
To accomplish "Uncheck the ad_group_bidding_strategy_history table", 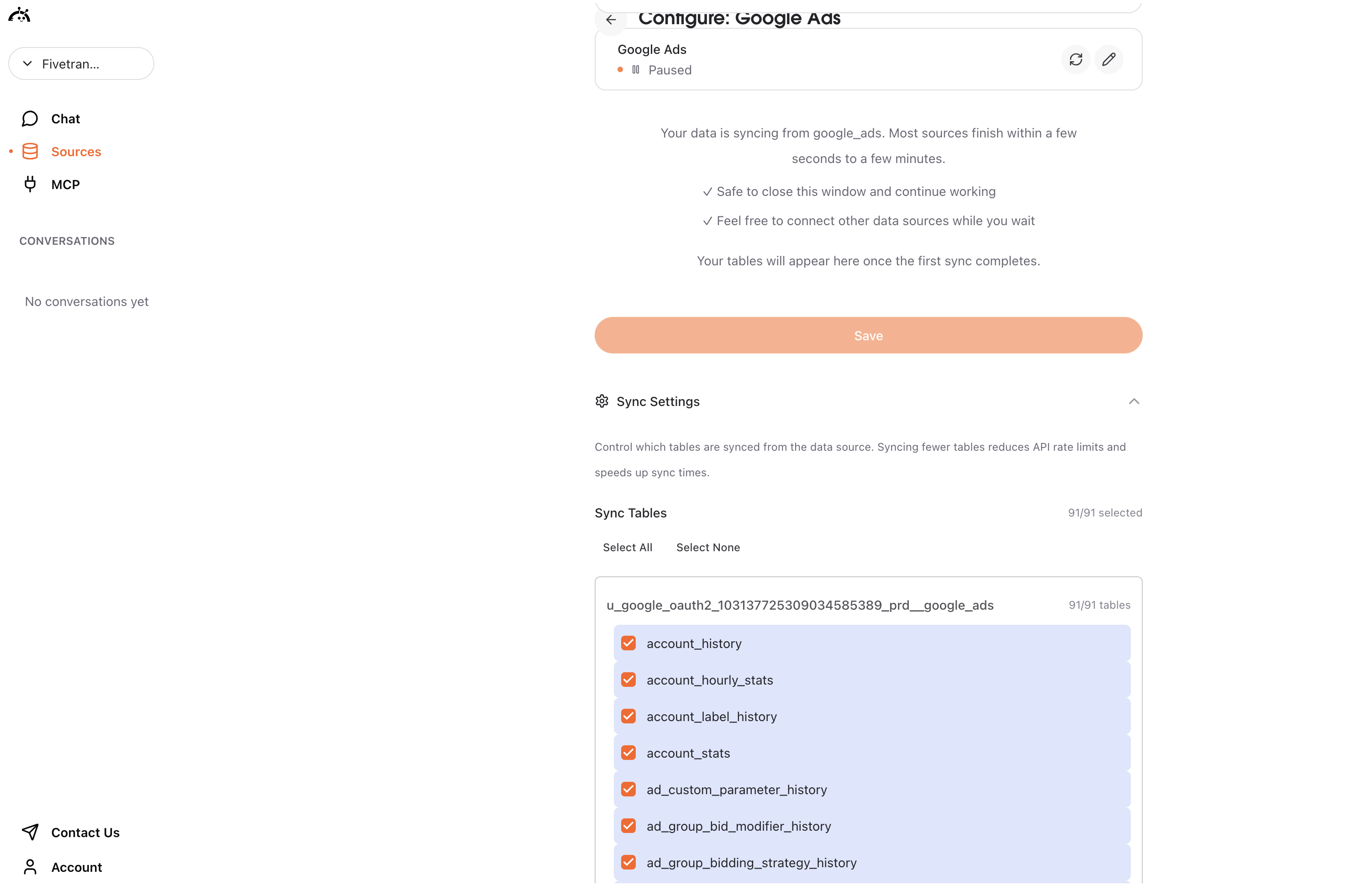I will pyautogui.click(x=628, y=862).
